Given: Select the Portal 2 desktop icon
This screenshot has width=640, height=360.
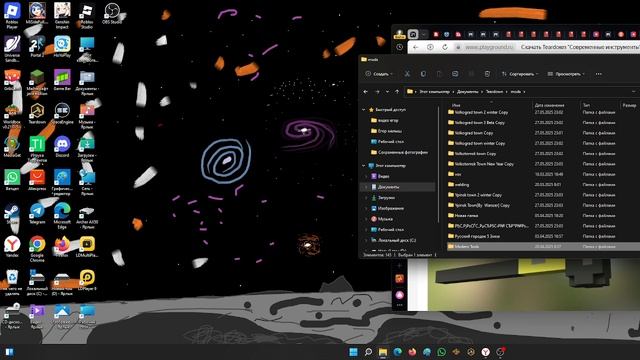Looking at the screenshot, I should click(x=37, y=47).
